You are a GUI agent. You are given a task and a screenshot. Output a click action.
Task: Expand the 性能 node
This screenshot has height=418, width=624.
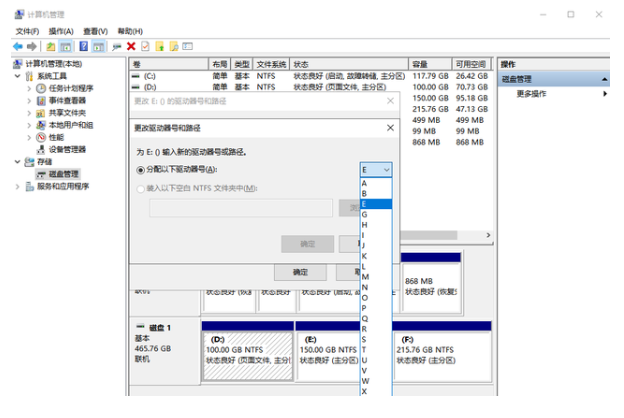29,137
